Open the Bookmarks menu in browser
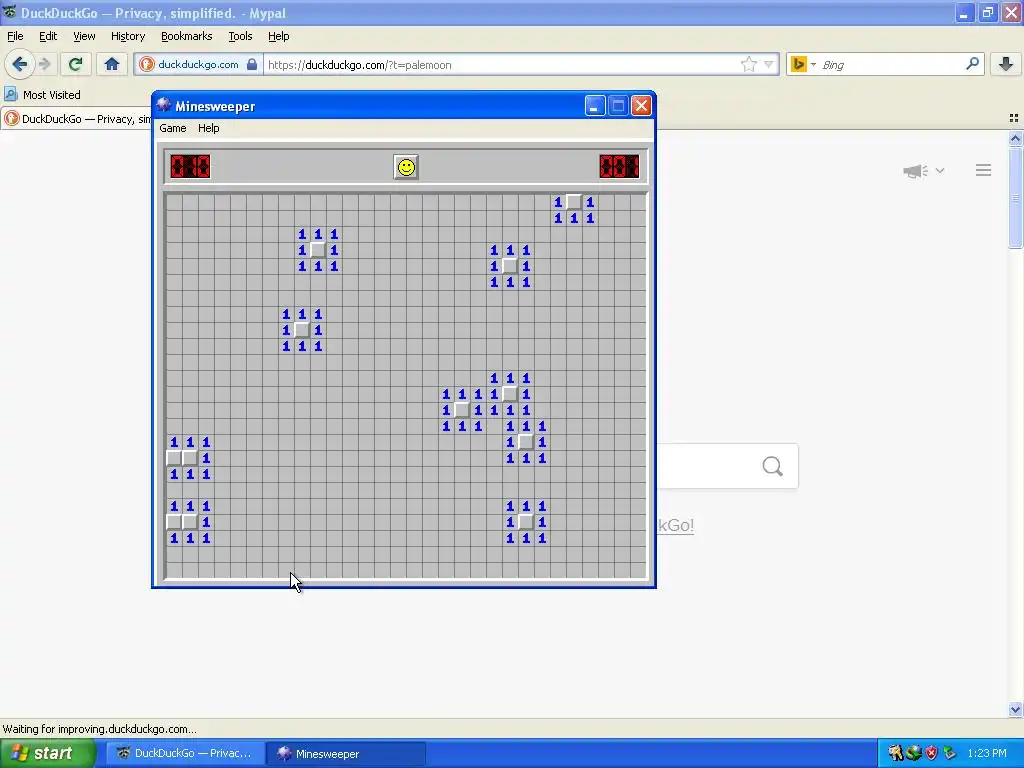 pyautogui.click(x=186, y=36)
